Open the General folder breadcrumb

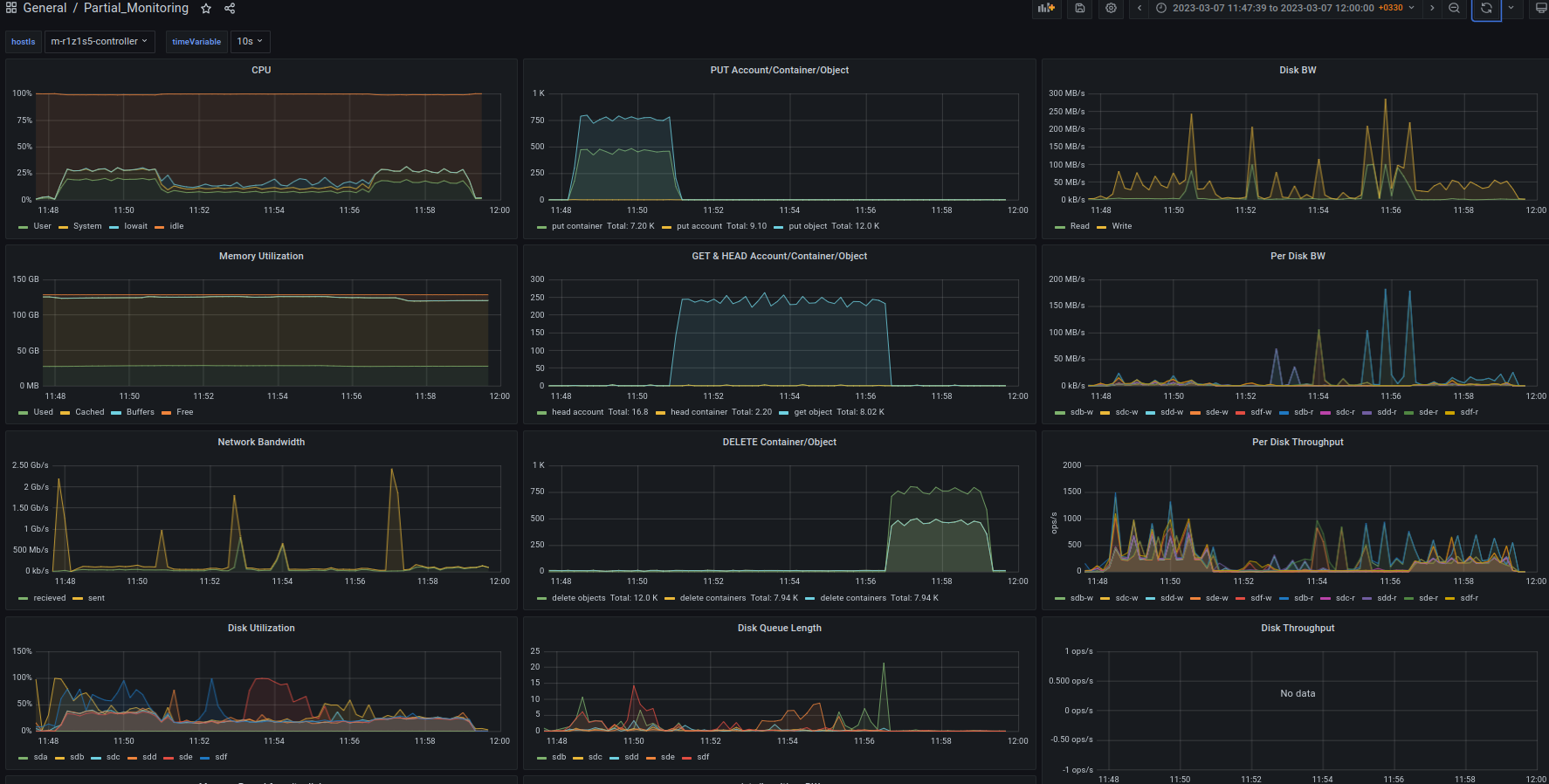45,8
